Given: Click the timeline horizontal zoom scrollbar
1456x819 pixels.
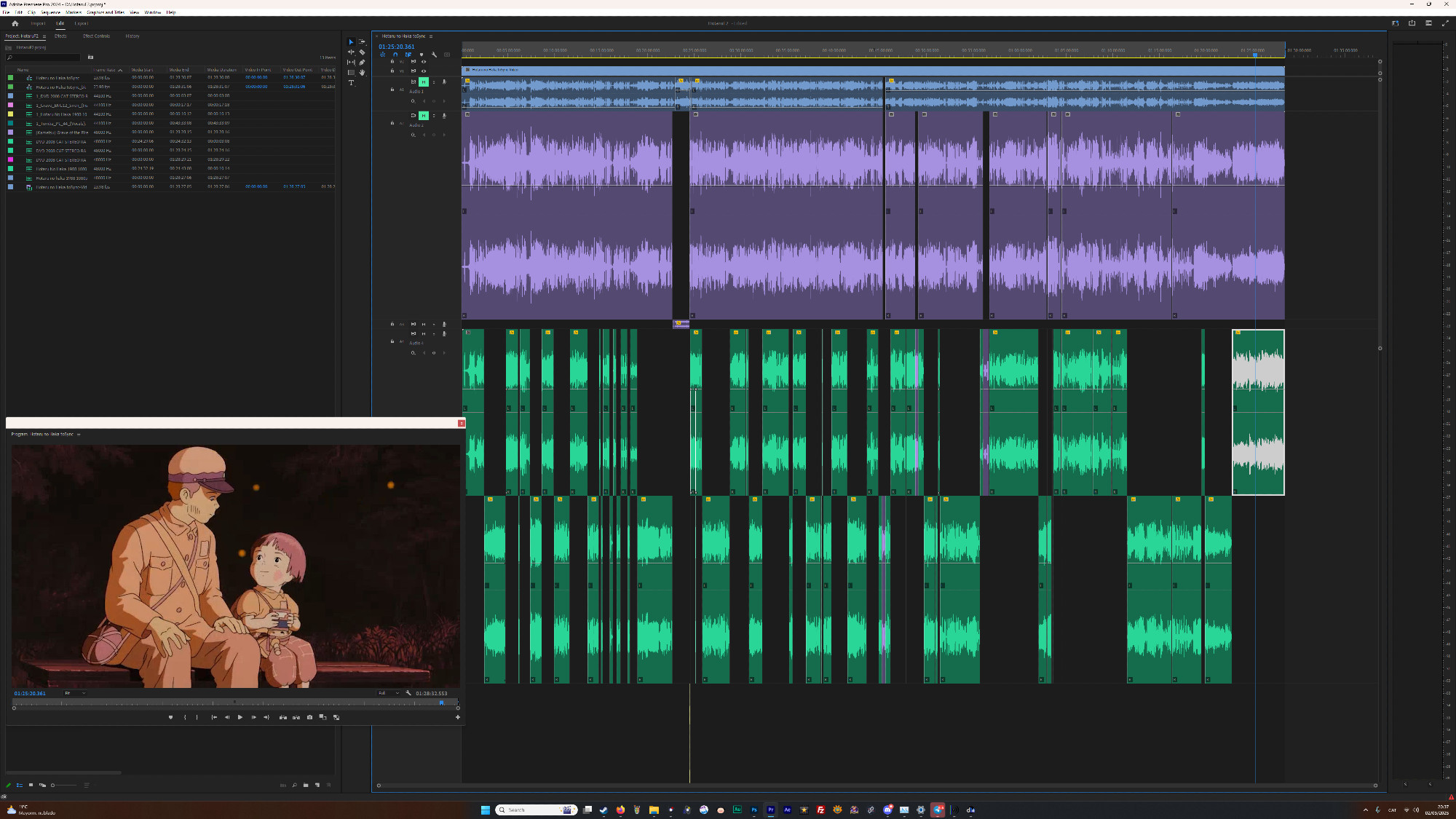Looking at the screenshot, I should click(x=877, y=786).
